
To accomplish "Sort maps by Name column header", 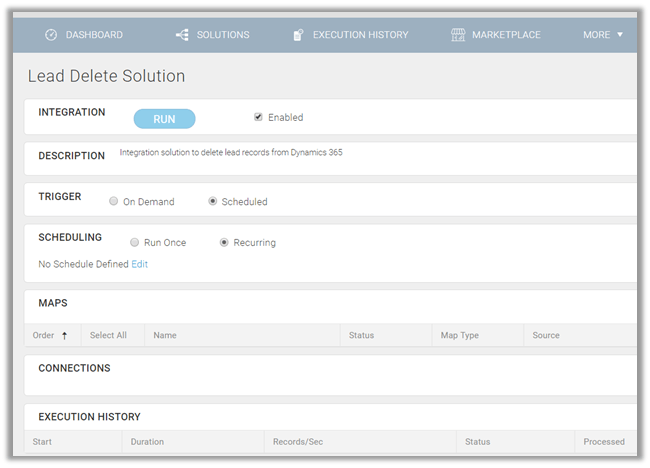I will (x=165, y=336).
